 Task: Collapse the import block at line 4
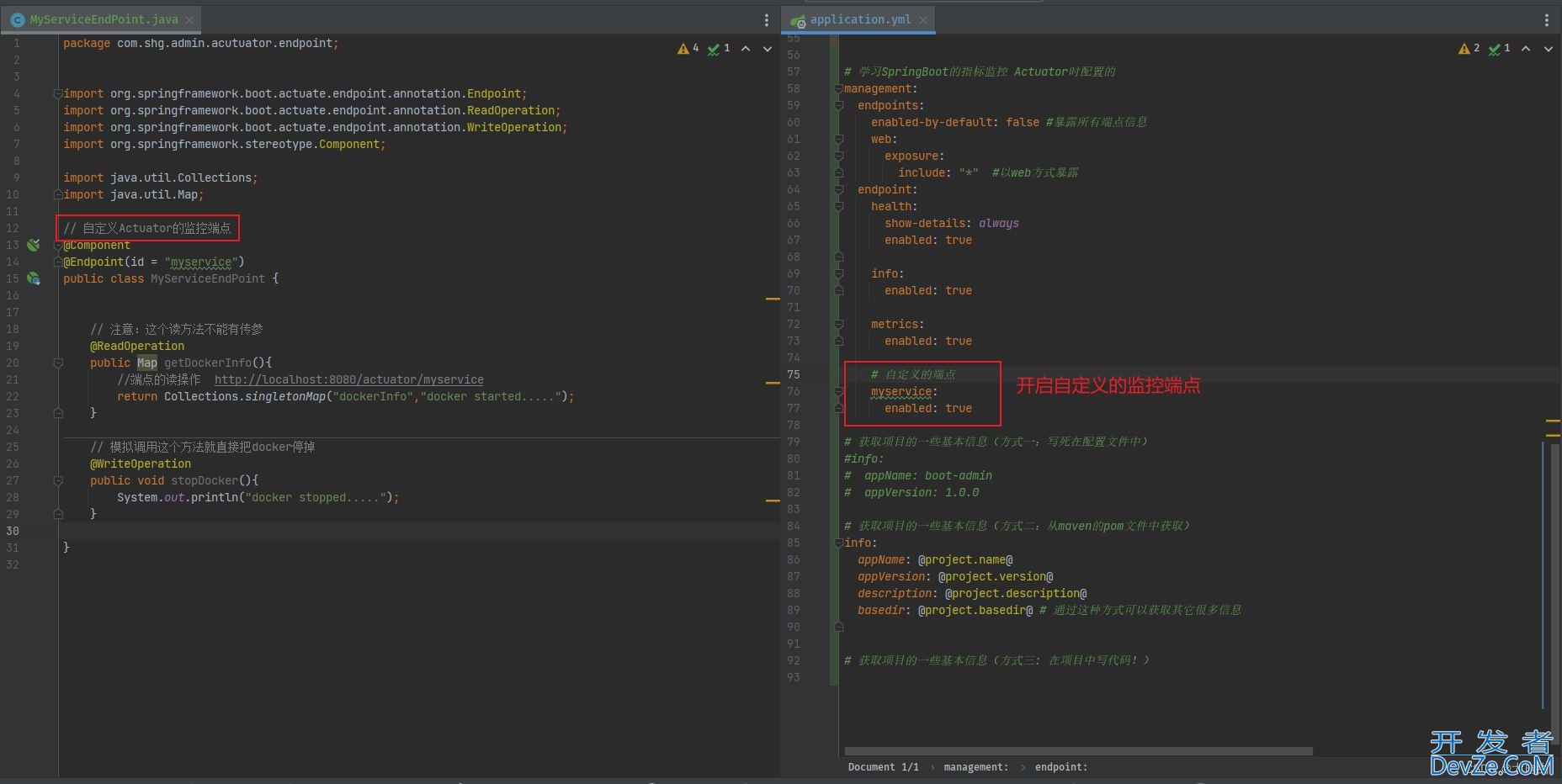[x=58, y=93]
